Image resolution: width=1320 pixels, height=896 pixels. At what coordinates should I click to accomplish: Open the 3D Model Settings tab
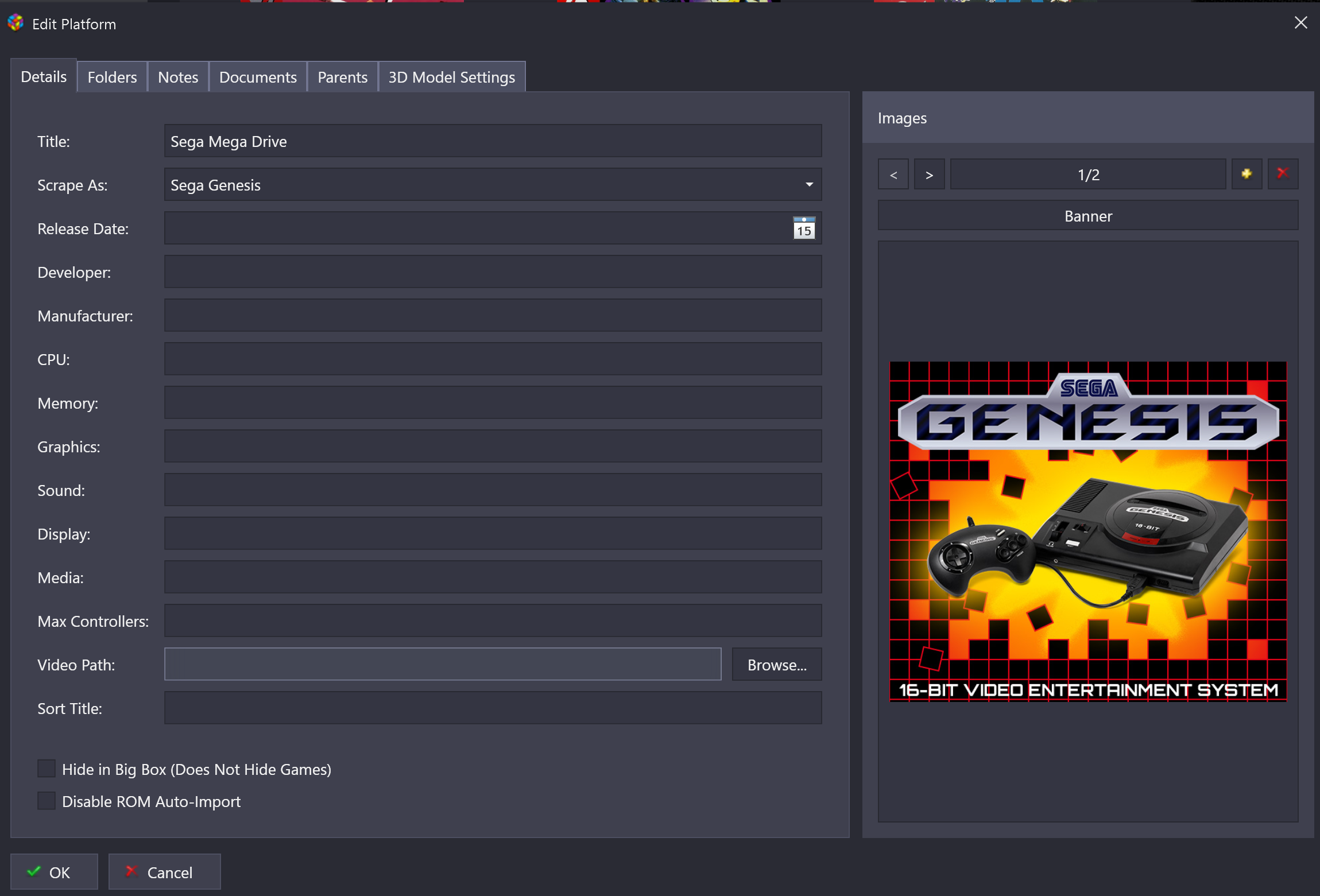(x=451, y=77)
